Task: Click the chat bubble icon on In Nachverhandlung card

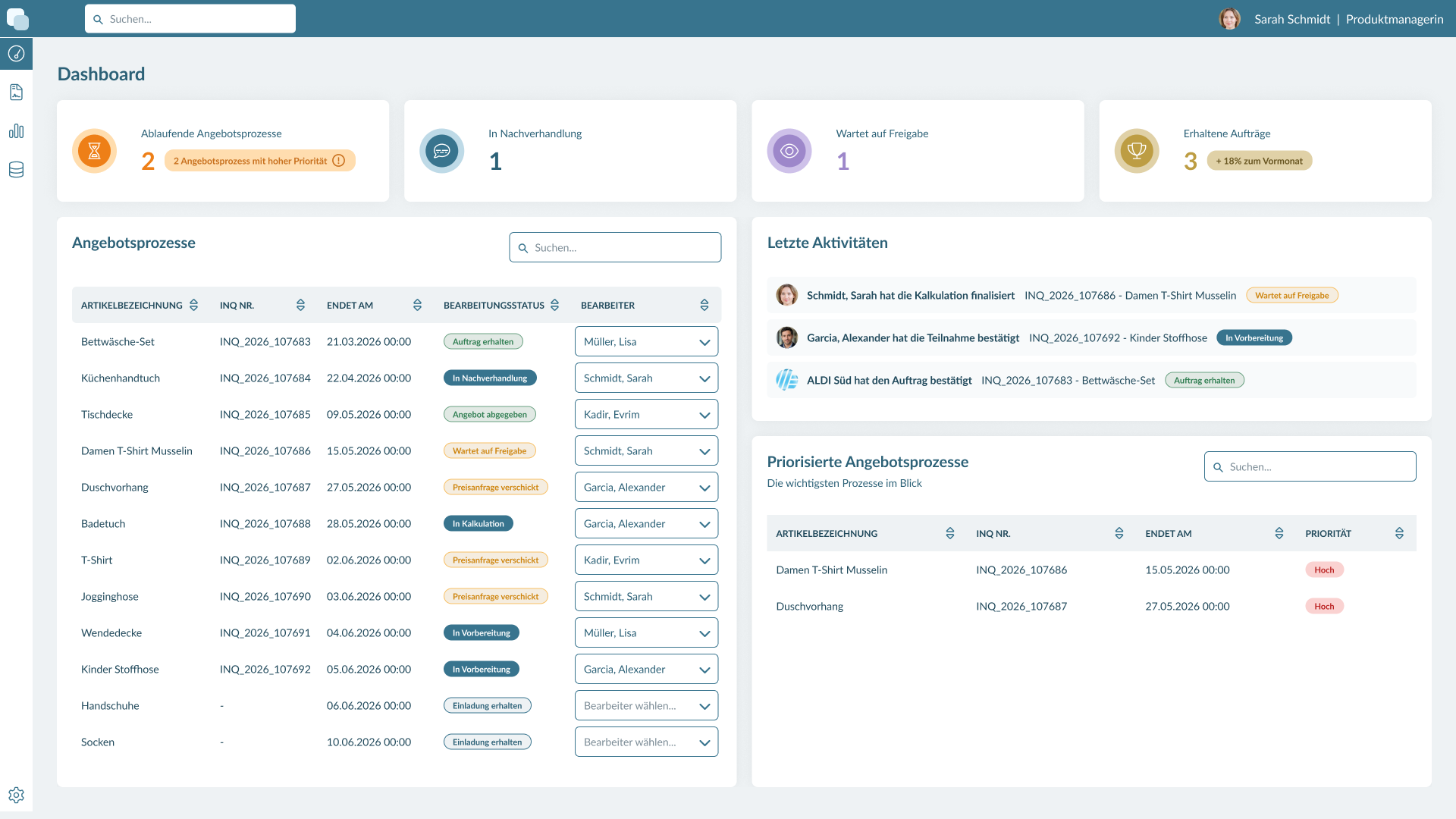Action: tap(442, 151)
